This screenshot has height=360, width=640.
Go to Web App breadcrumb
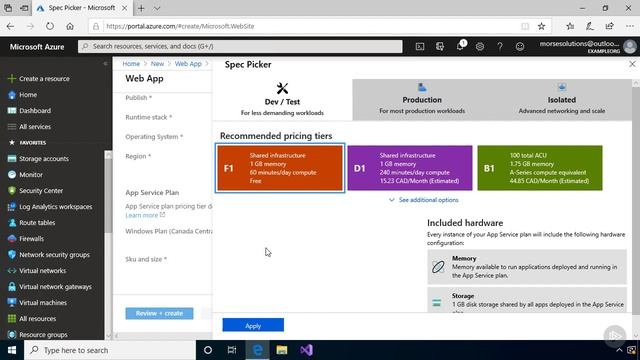[188, 64]
